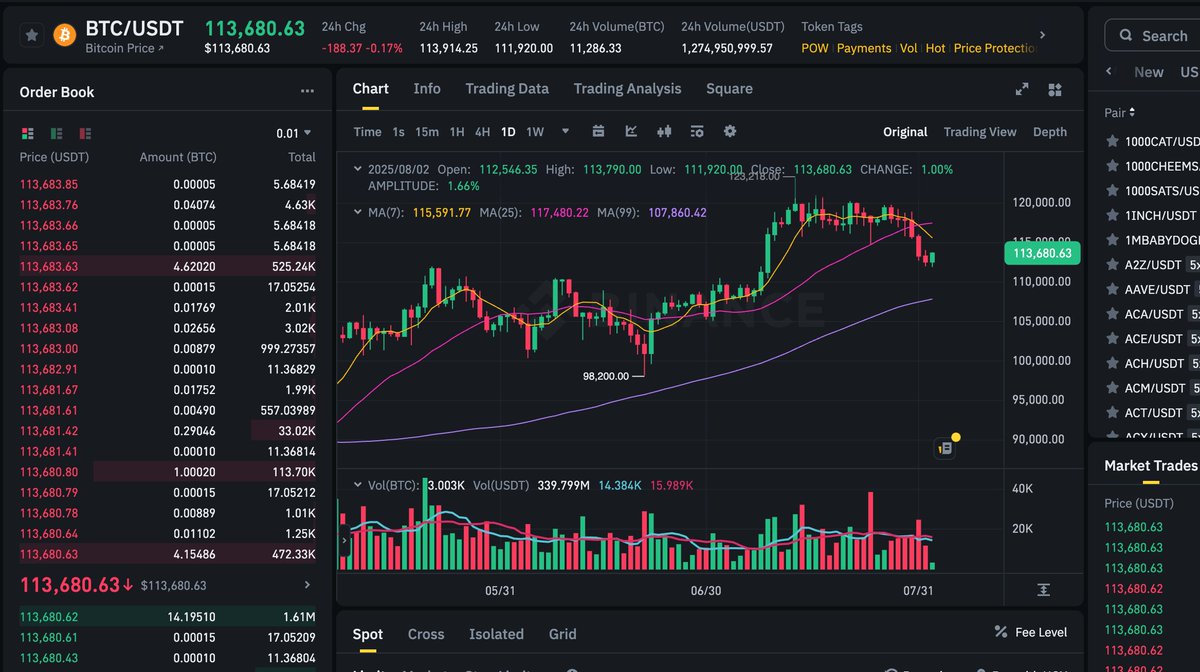1200x672 pixels.
Task: Favorite BTC/USDT with the star icon
Action: click(x=32, y=36)
